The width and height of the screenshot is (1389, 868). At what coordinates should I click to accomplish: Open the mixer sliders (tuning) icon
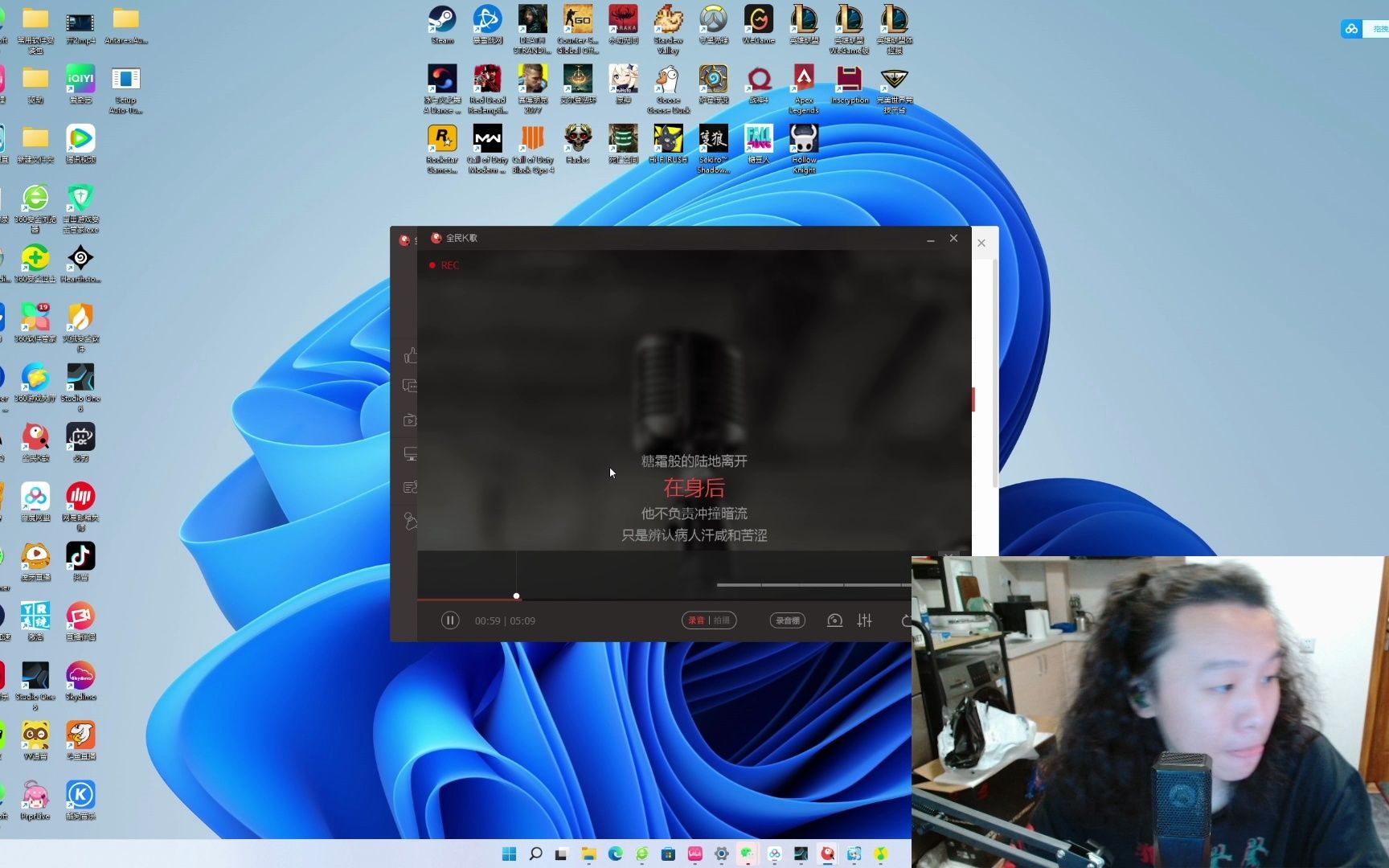865,620
